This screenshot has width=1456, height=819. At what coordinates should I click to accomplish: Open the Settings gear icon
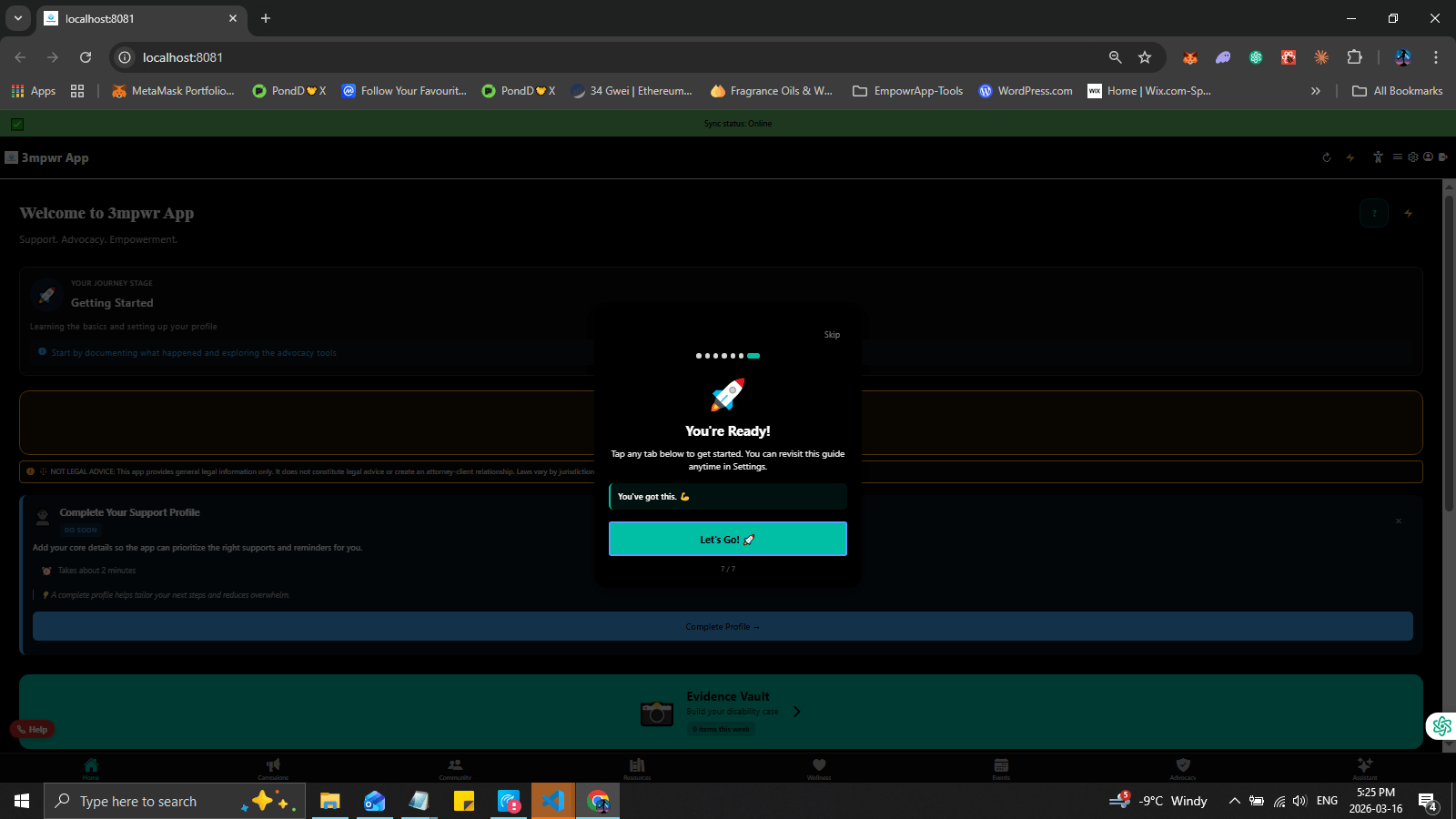pos(1413,157)
